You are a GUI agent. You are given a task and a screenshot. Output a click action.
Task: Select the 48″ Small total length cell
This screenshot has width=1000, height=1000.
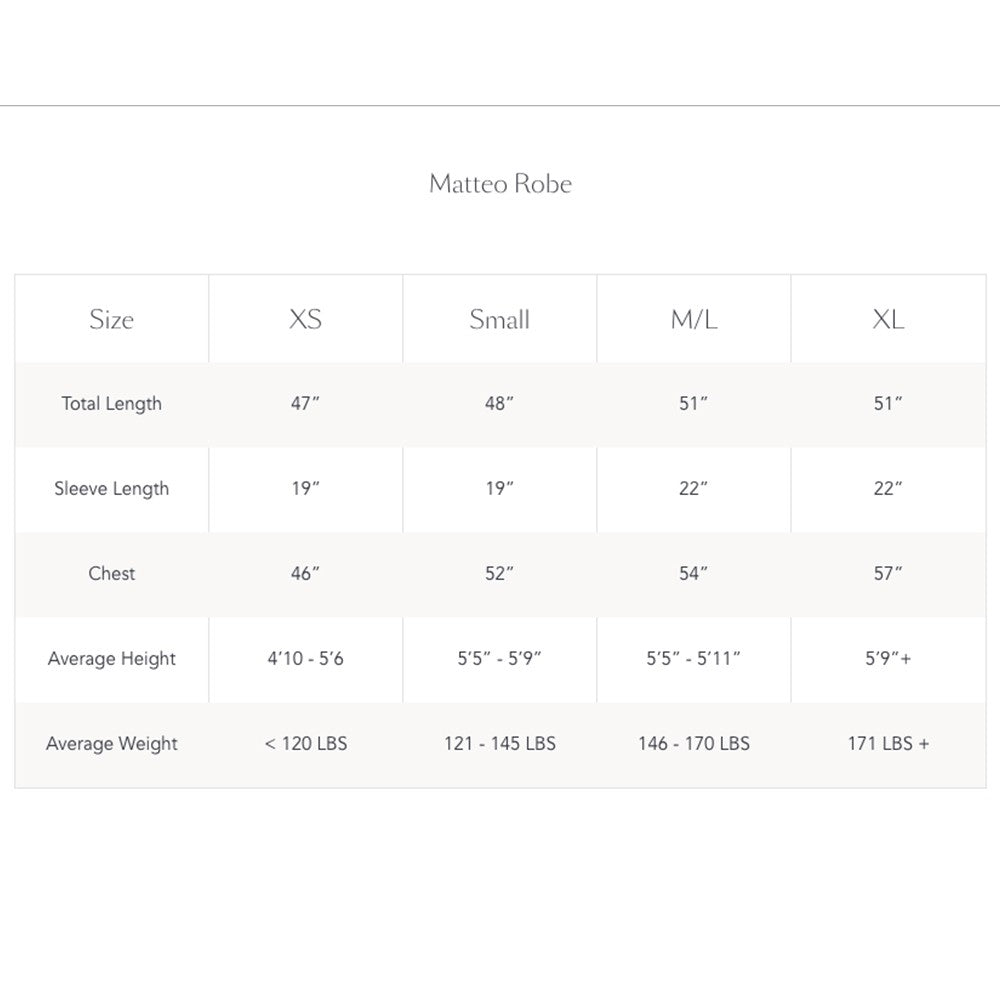[499, 404]
